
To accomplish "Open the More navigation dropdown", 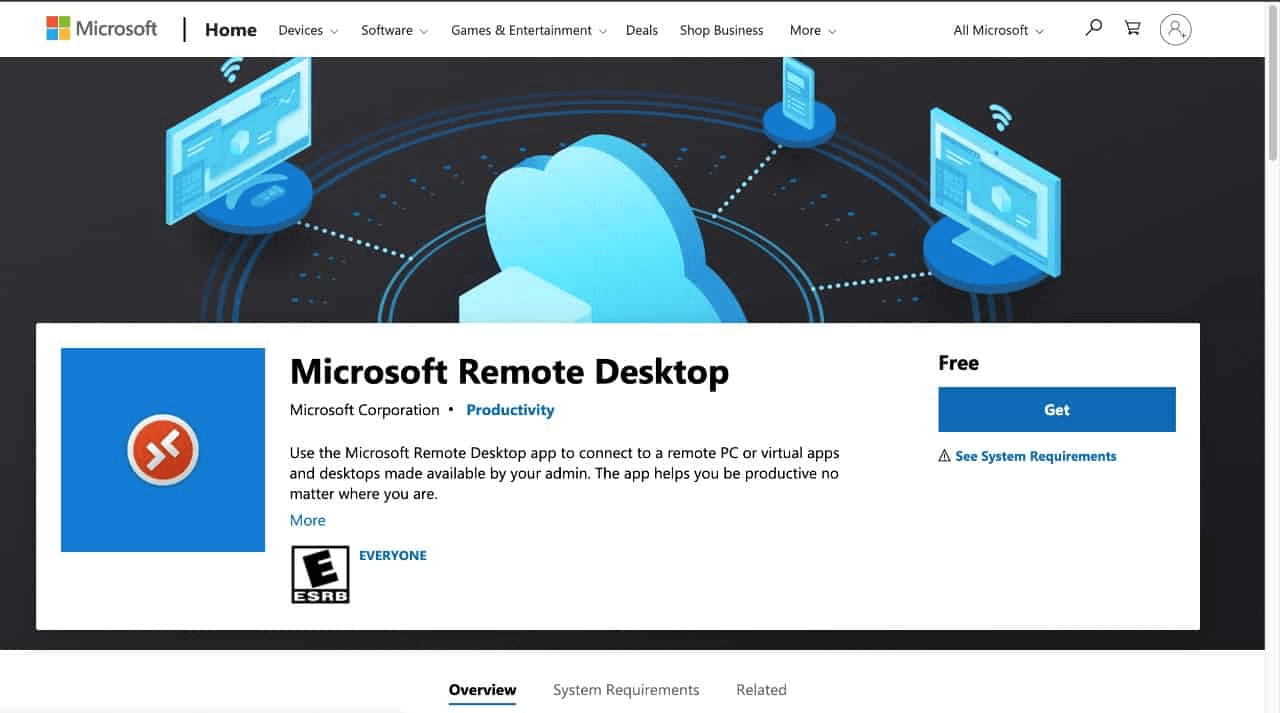I will point(811,30).
